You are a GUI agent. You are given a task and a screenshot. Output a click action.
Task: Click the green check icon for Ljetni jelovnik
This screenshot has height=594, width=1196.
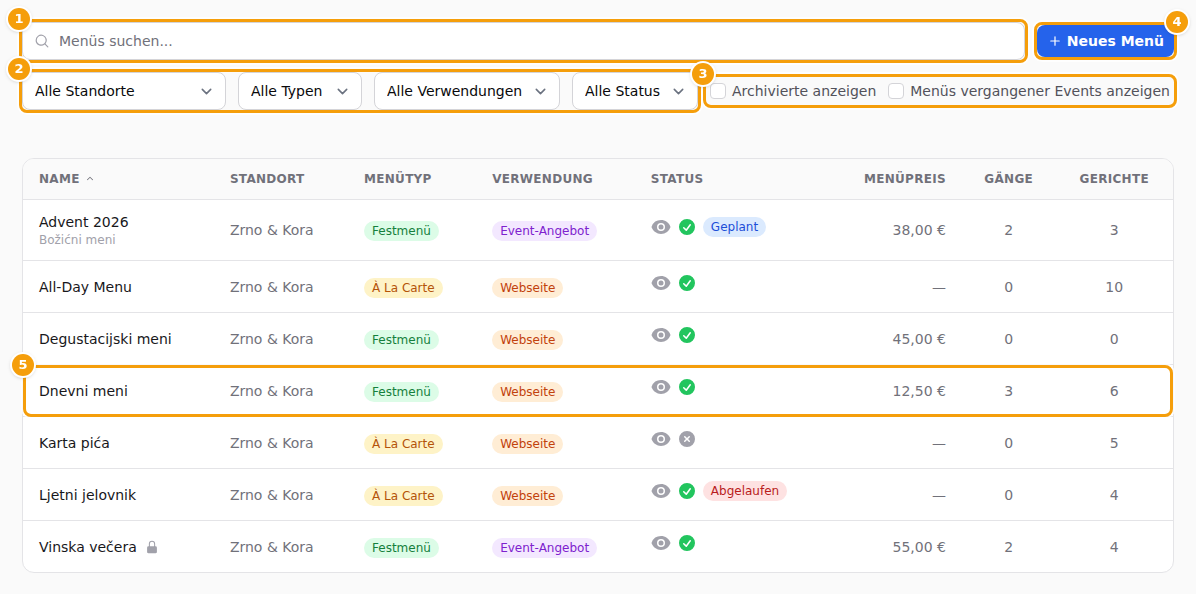point(687,490)
